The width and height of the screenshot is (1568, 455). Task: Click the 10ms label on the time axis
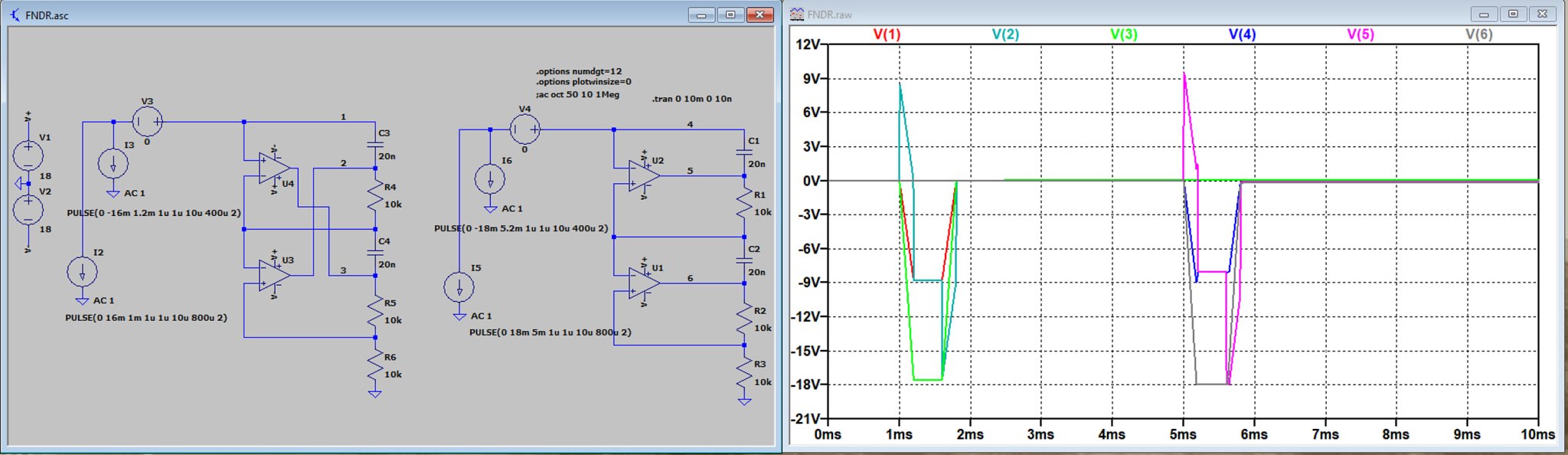point(1537,434)
